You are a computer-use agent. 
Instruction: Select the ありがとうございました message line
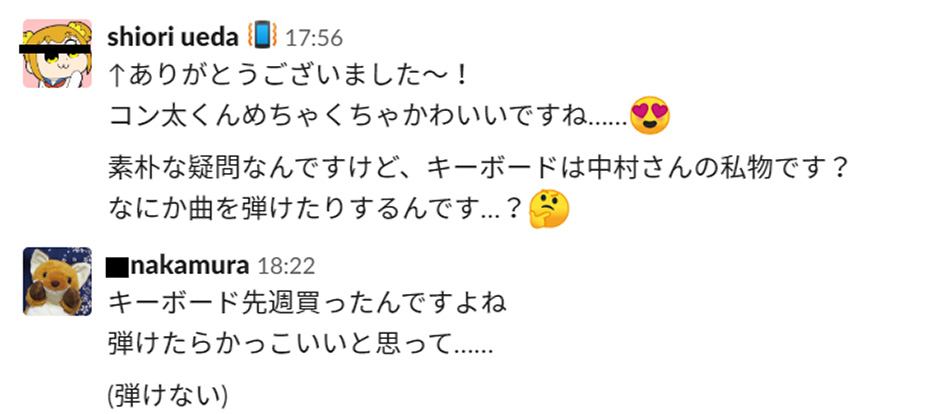tap(289, 77)
